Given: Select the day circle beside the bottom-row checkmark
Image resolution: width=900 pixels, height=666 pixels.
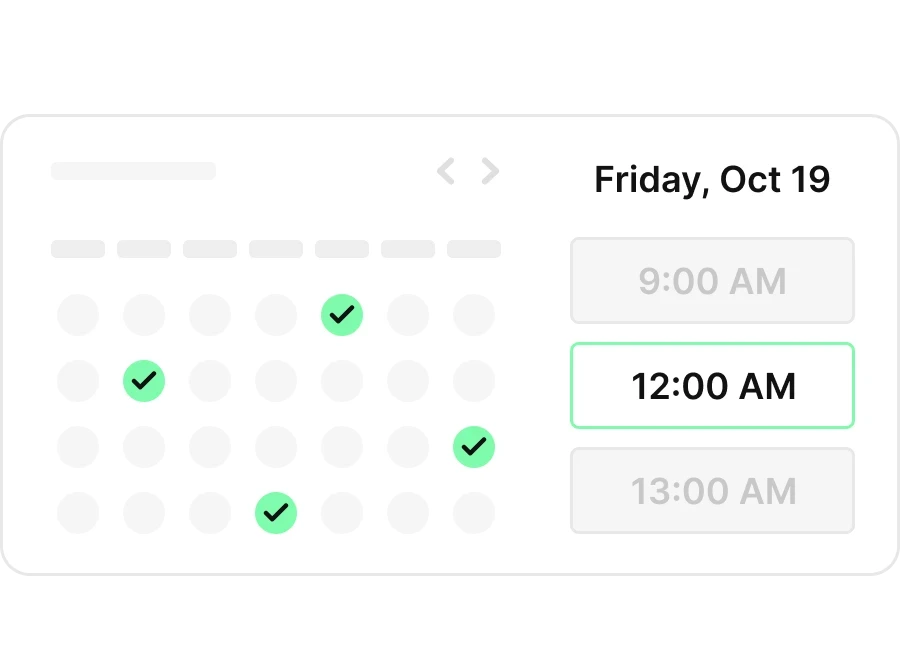Looking at the screenshot, I should [342, 513].
